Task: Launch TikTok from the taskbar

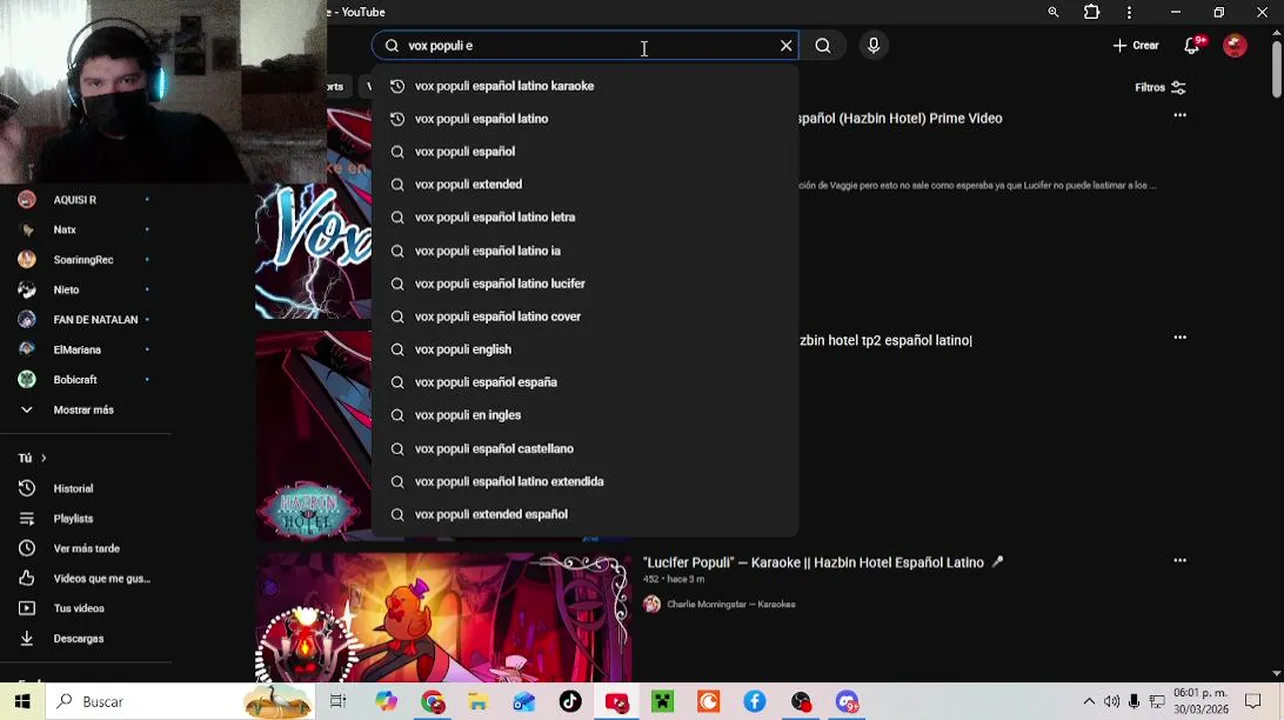Action: (570, 702)
